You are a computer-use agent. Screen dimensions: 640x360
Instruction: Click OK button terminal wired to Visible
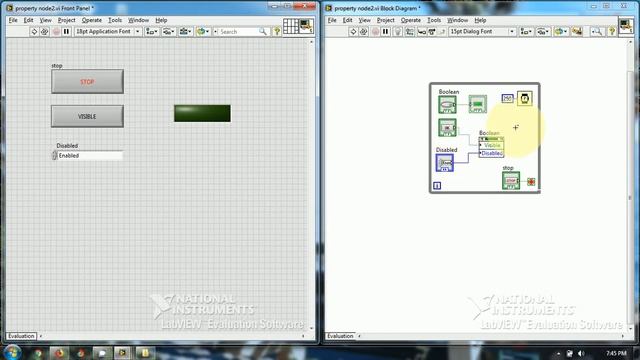[x=447, y=128]
